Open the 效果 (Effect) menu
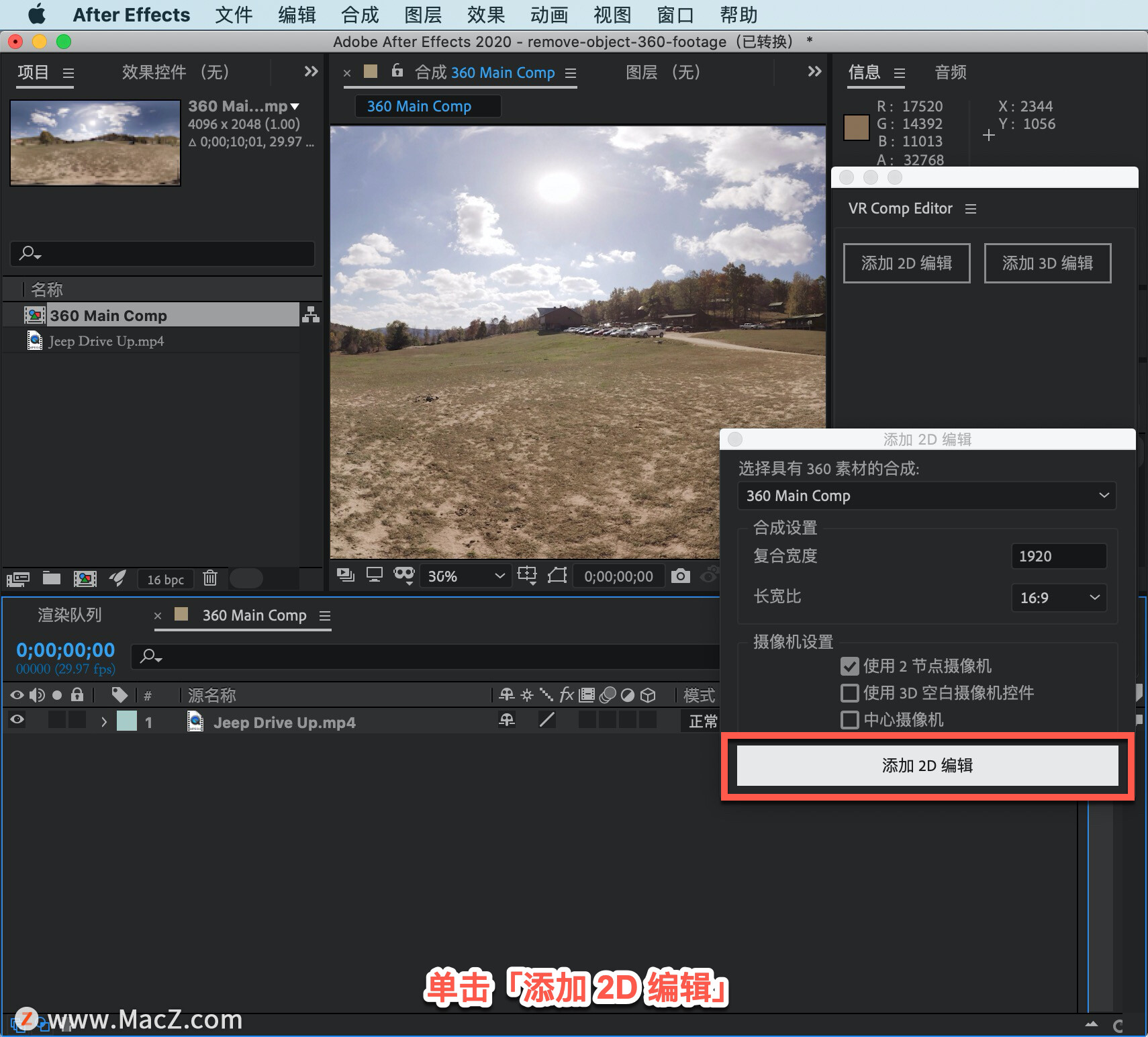Viewport: 1148px width, 1037px height. (486, 15)
